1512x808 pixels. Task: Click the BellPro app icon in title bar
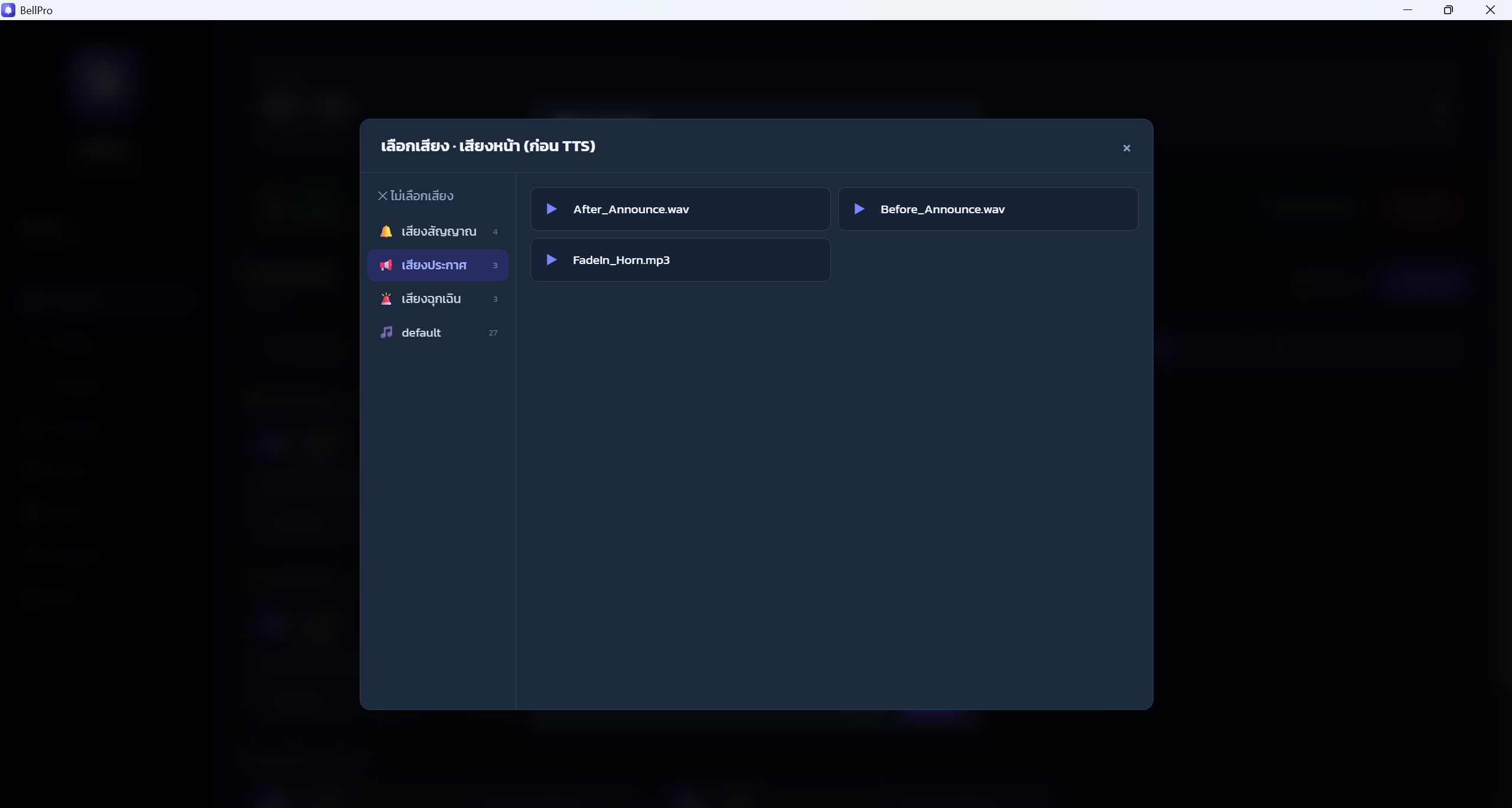click(x=8, y=10)
